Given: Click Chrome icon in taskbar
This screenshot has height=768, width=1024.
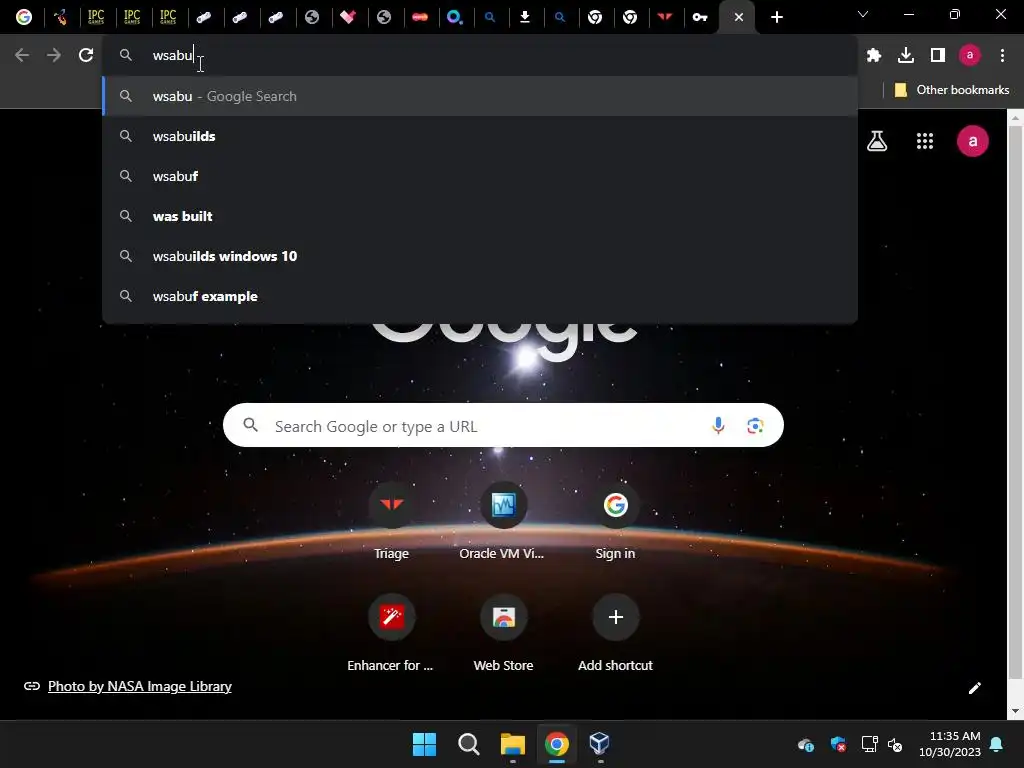Looking at the screenshot, I should [556, 744].
